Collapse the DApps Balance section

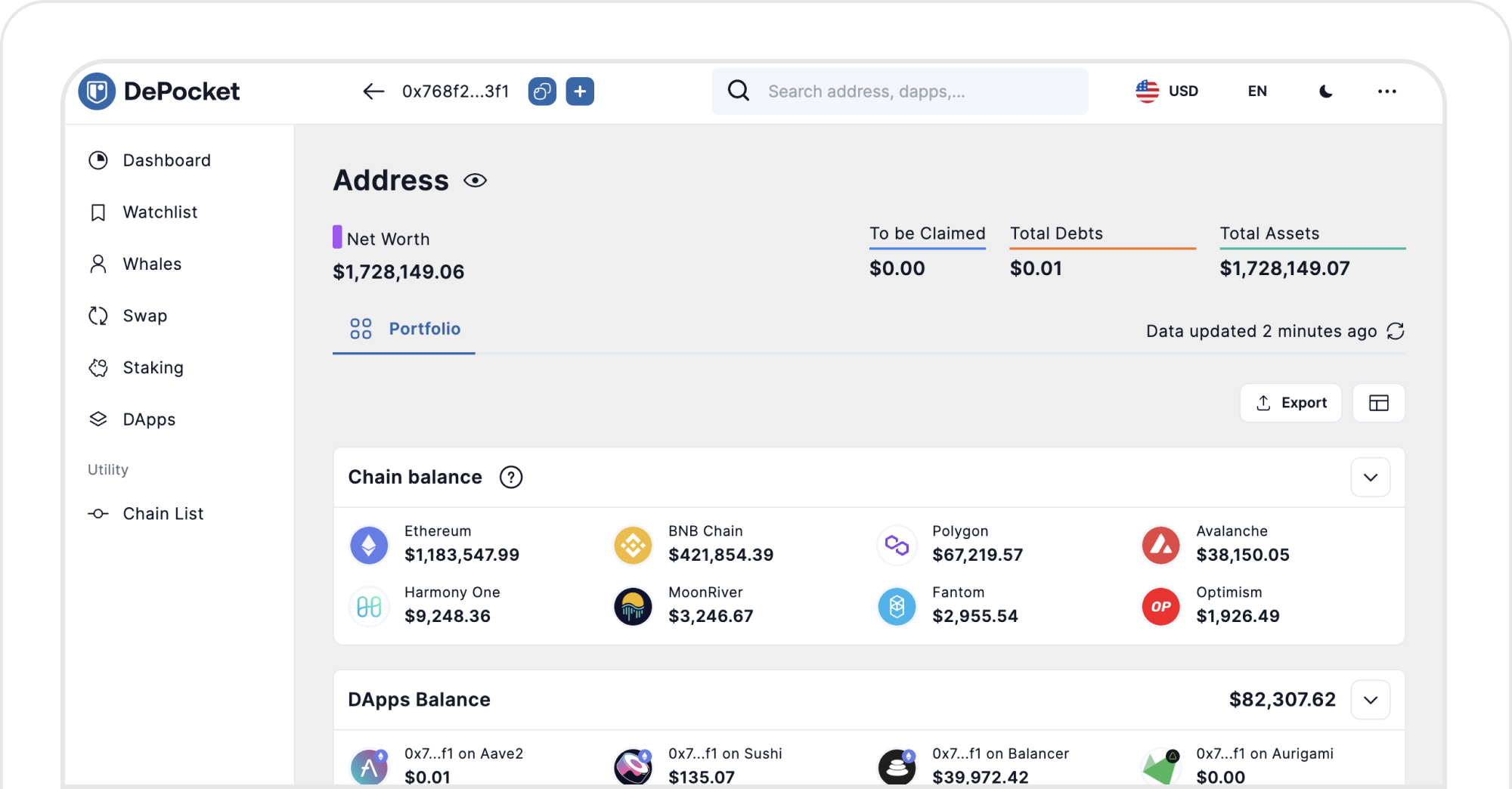(x=1371, y=700)
